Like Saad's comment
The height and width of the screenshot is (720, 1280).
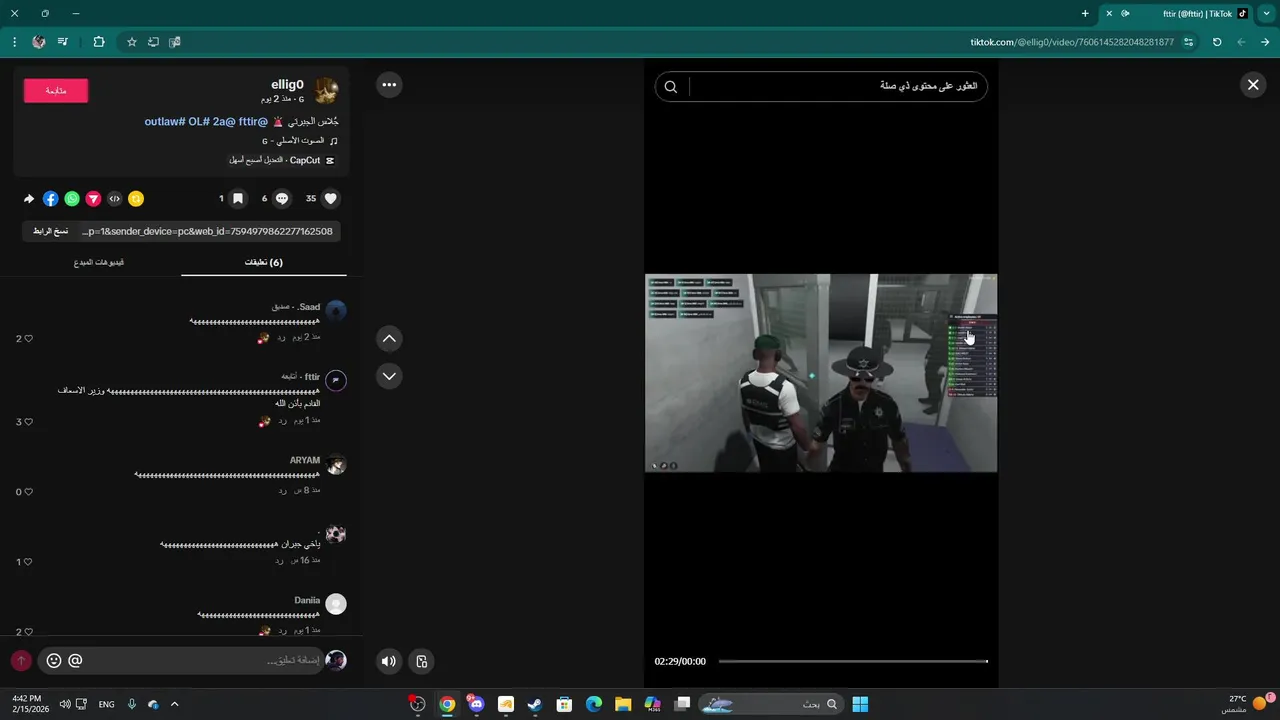(x=29, y=339)
